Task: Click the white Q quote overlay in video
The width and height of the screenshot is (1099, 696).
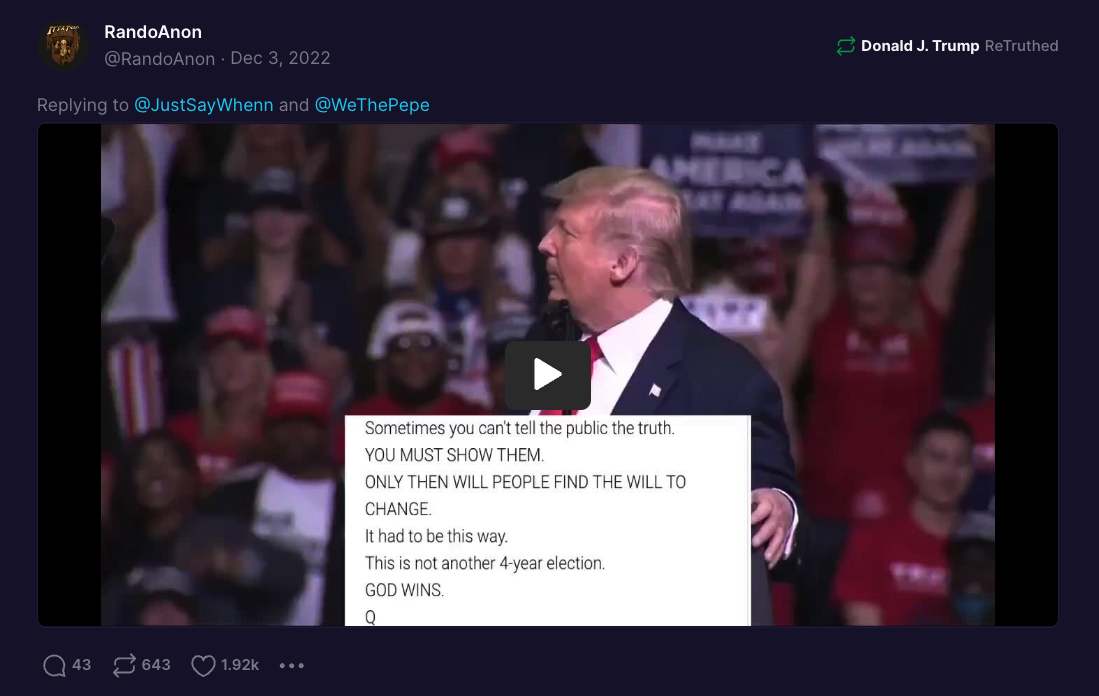Action: [x=547, y=521]
